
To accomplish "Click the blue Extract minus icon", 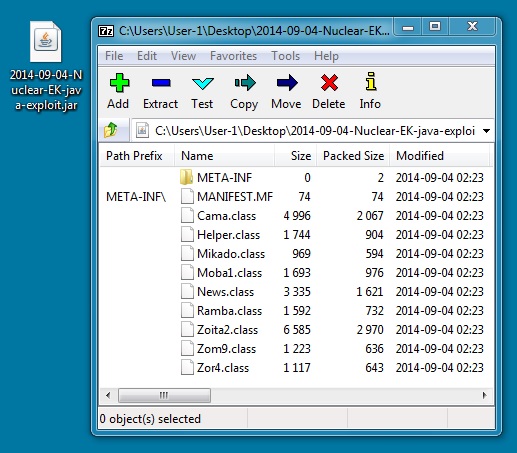I will [161, 82].
